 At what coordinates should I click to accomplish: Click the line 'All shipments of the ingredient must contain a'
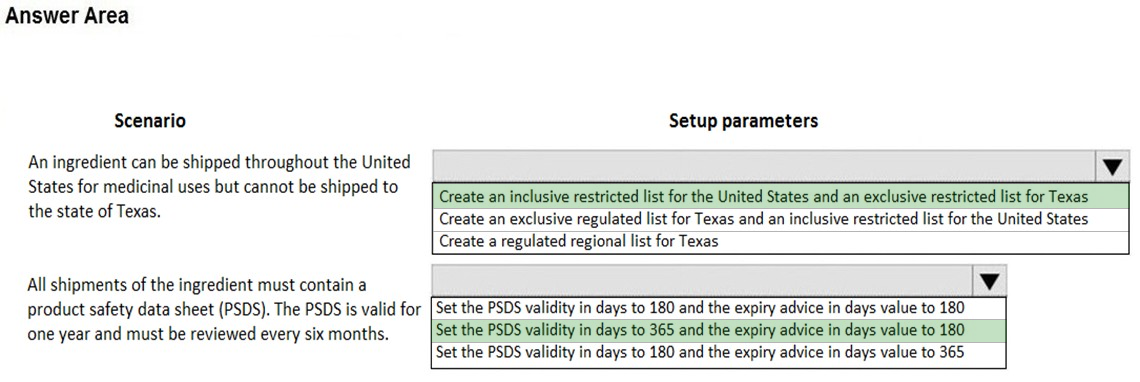click(x=197, y=284)
